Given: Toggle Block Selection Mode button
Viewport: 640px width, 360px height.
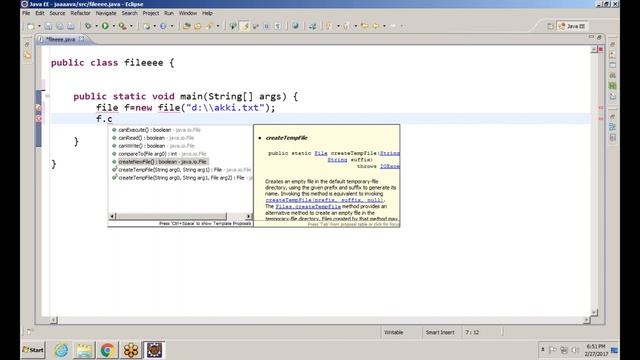Looking at the screenshot, I should pyautogui.click(x=266, y=26).
